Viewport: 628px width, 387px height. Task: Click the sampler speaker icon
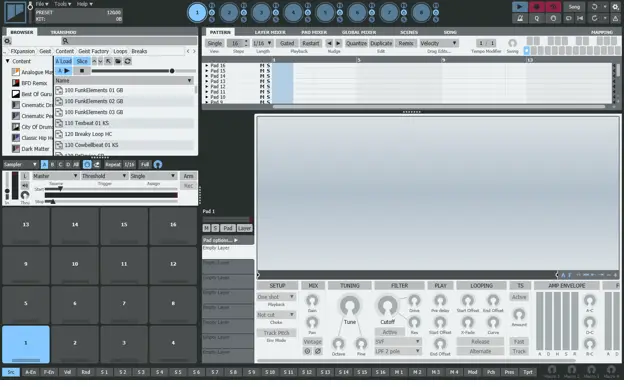25,185
